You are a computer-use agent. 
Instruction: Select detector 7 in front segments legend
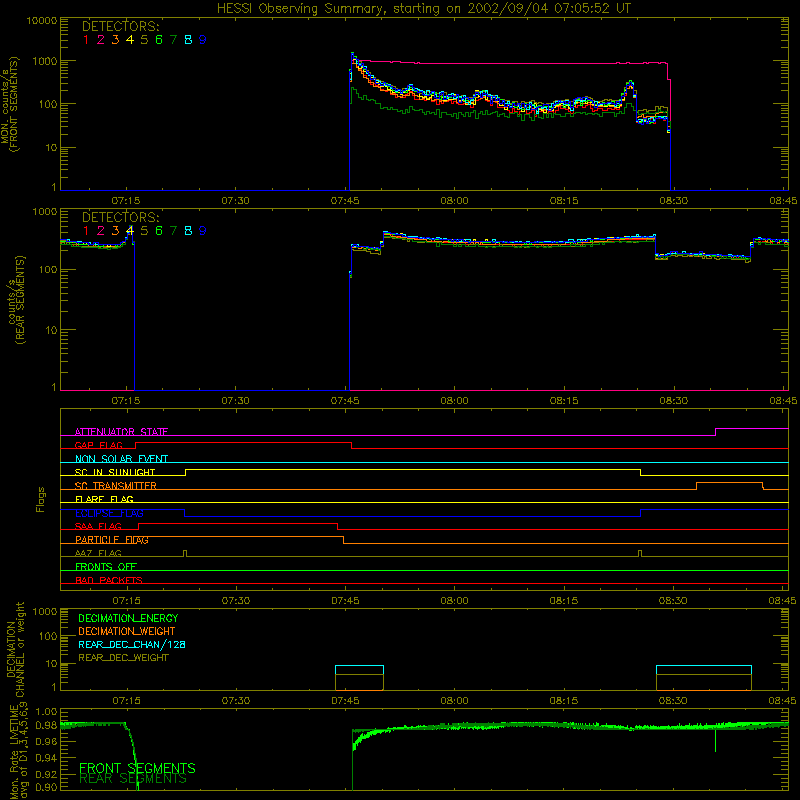point(173,40)
